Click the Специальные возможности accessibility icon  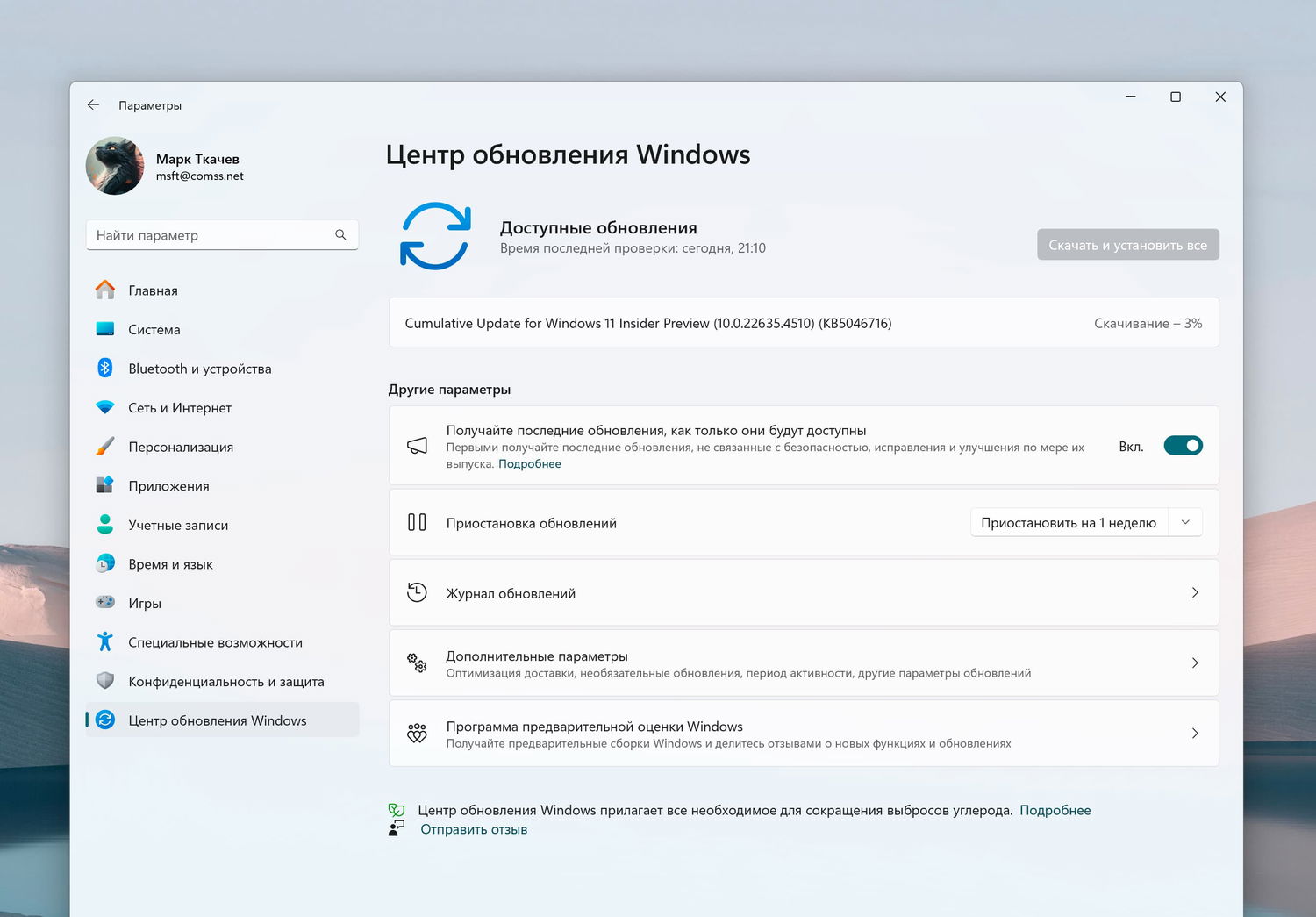[x=105, y=641]
